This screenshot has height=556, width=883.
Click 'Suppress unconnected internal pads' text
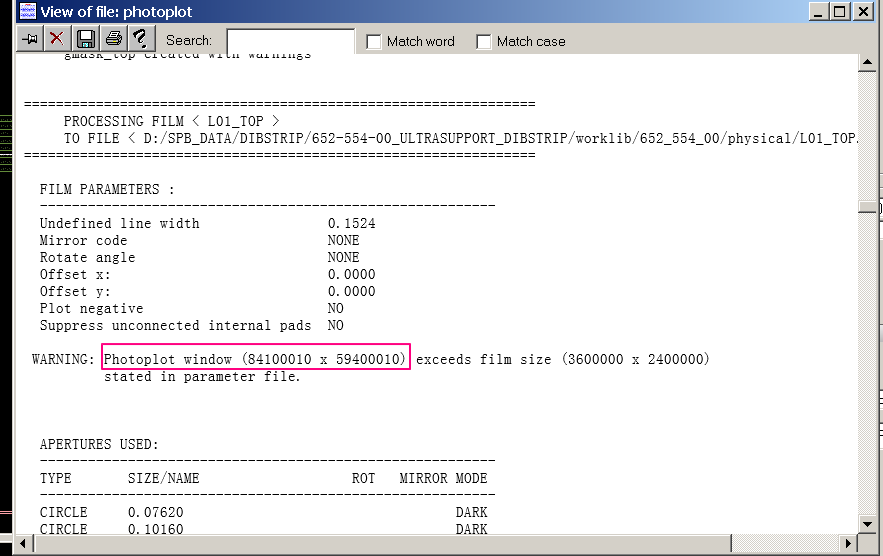pyautogui.click(x=175, y=326)
